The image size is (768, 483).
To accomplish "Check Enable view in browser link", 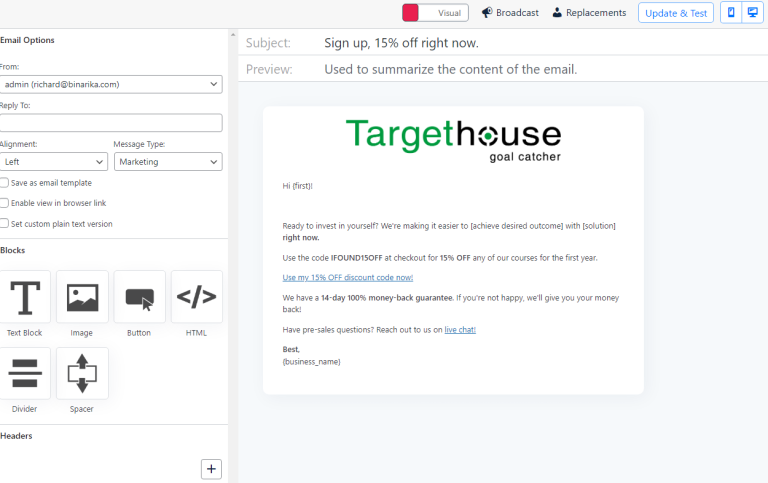I will click(x=5, y=203).
